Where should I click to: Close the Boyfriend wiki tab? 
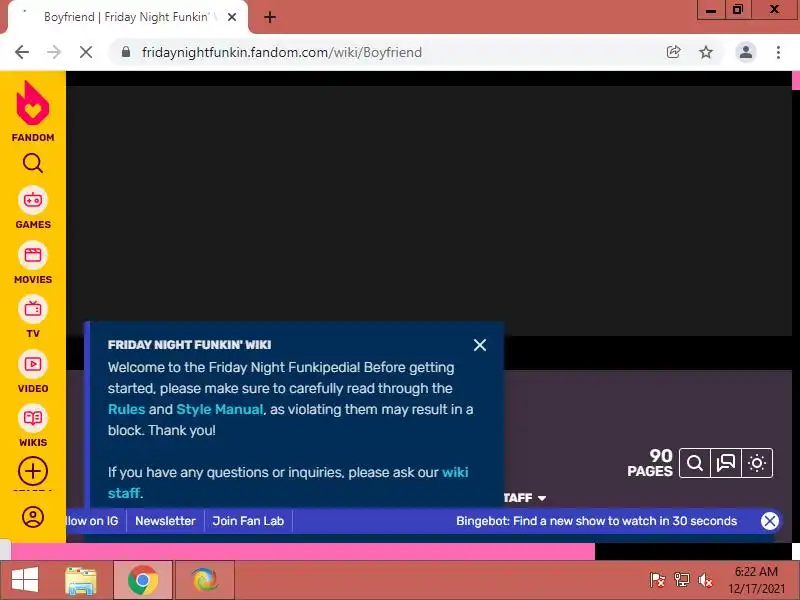click(232, 17)
